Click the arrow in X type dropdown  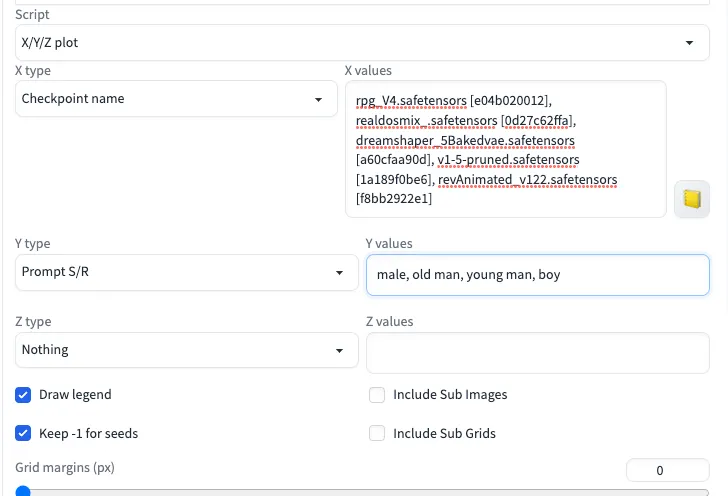319,99
